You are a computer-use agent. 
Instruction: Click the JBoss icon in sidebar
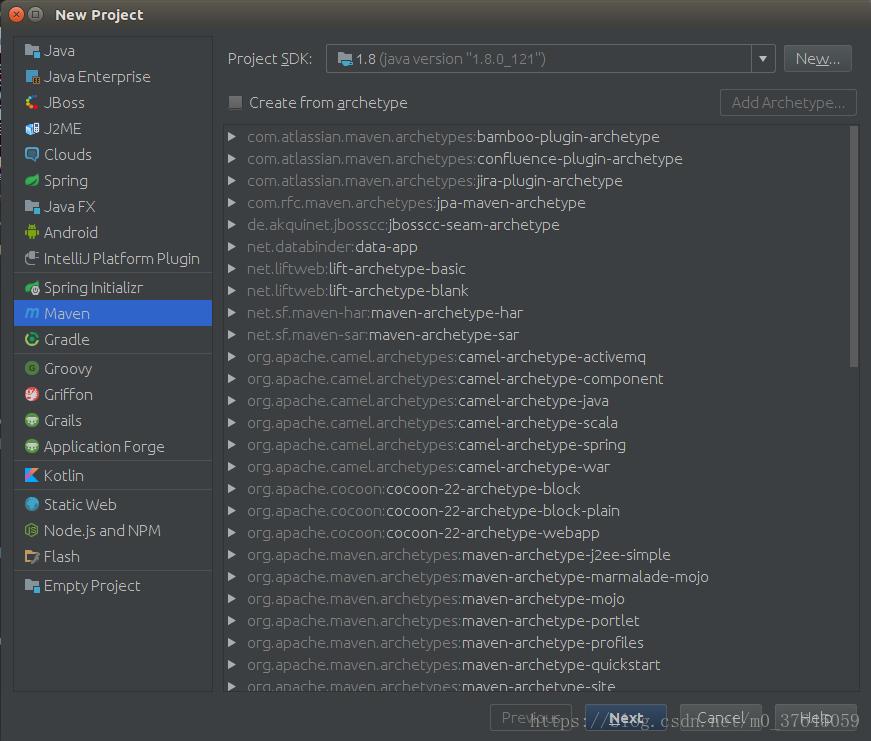[x=32, y=103]
